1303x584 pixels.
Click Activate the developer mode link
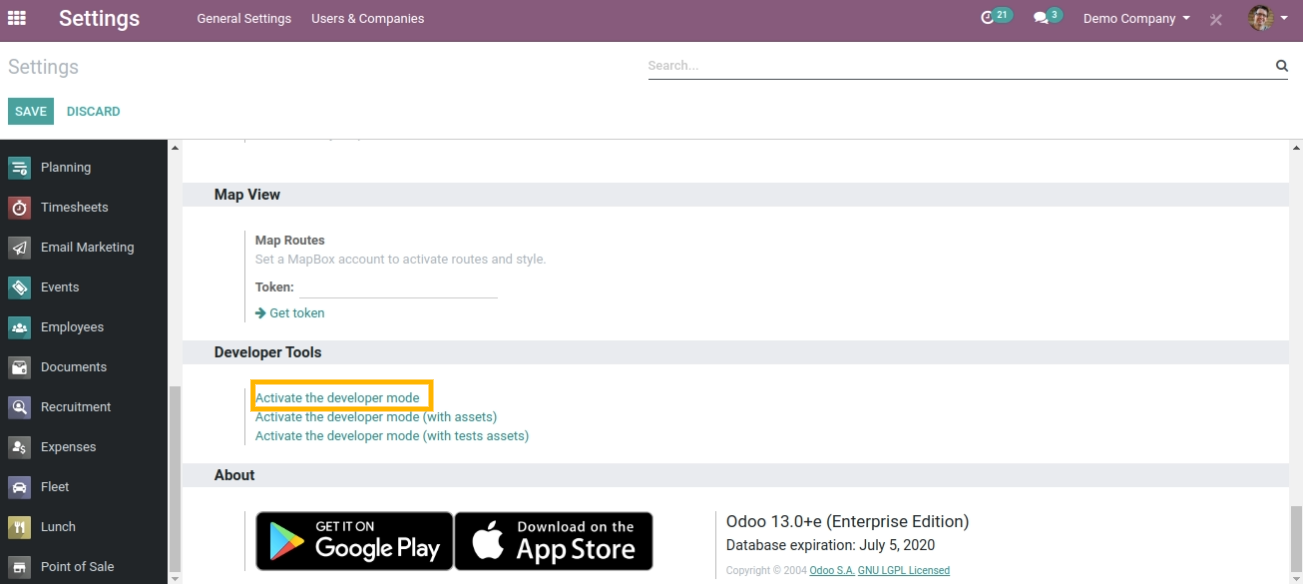click(x=337, y=398)
